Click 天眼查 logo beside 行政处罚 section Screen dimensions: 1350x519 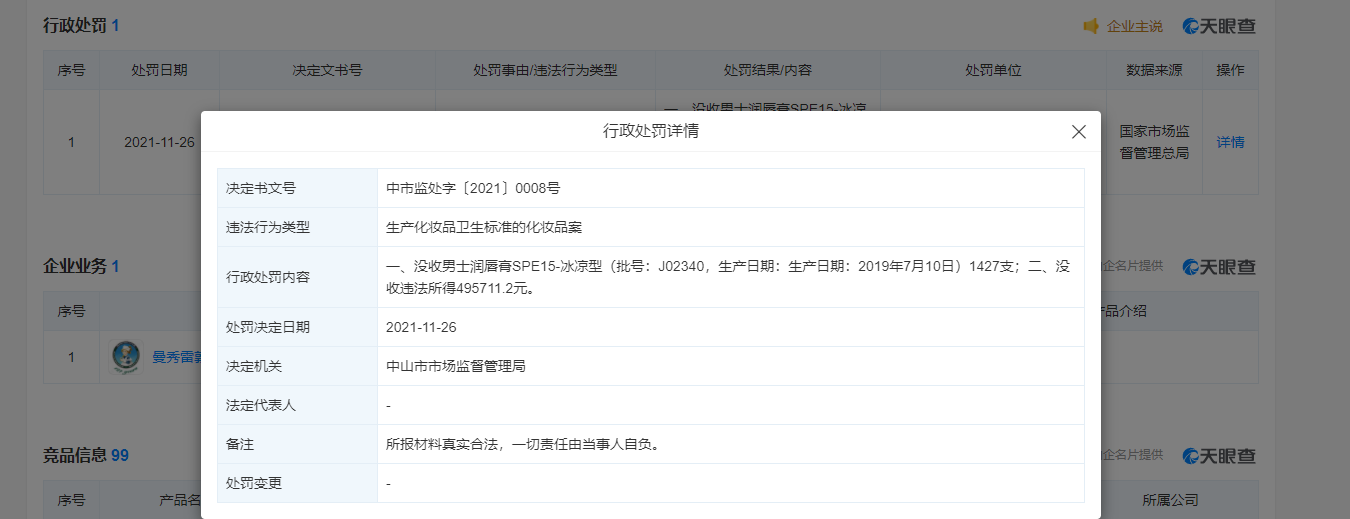click(1218, 26)
